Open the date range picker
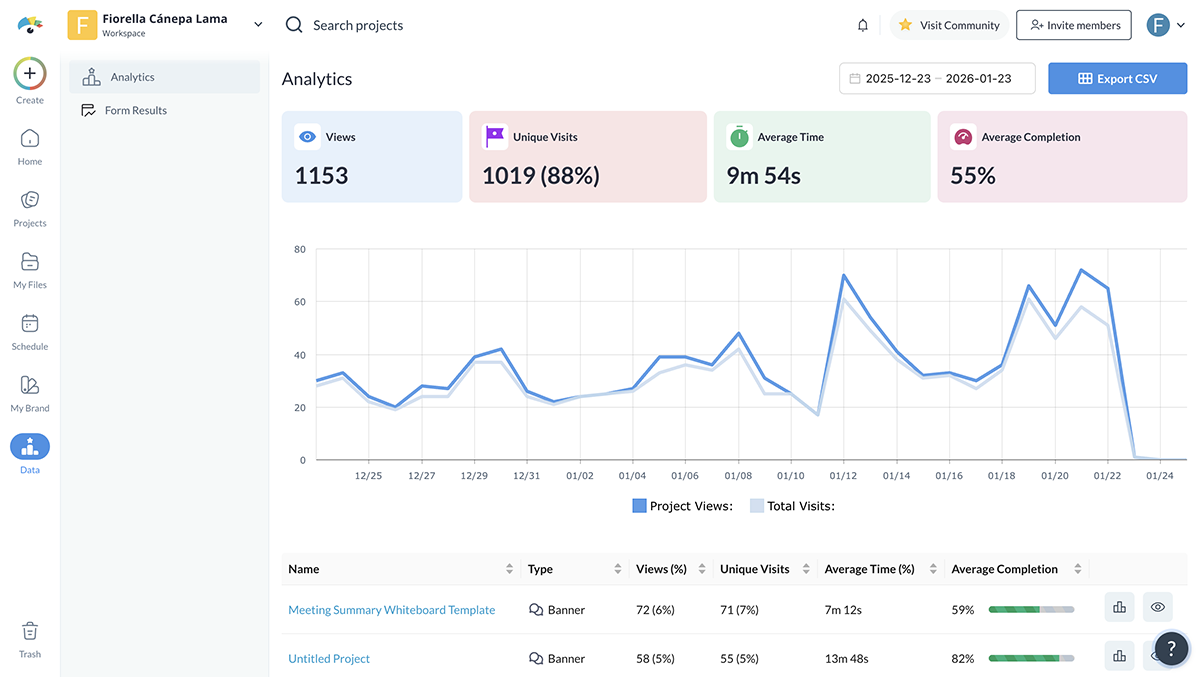Screen dimensions: 1200x677 point(936,77)
